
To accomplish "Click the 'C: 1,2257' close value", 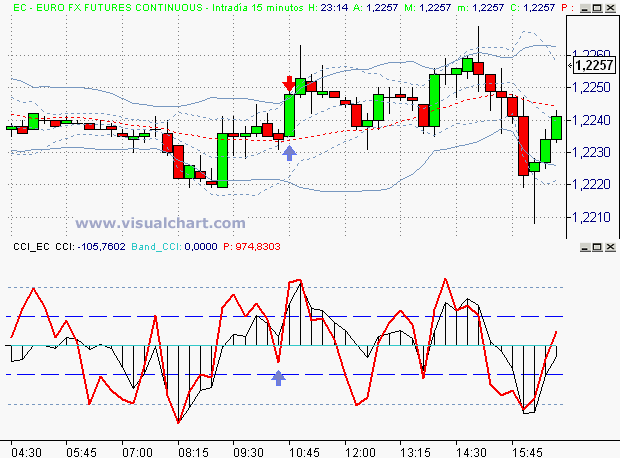I will point(533,8).
